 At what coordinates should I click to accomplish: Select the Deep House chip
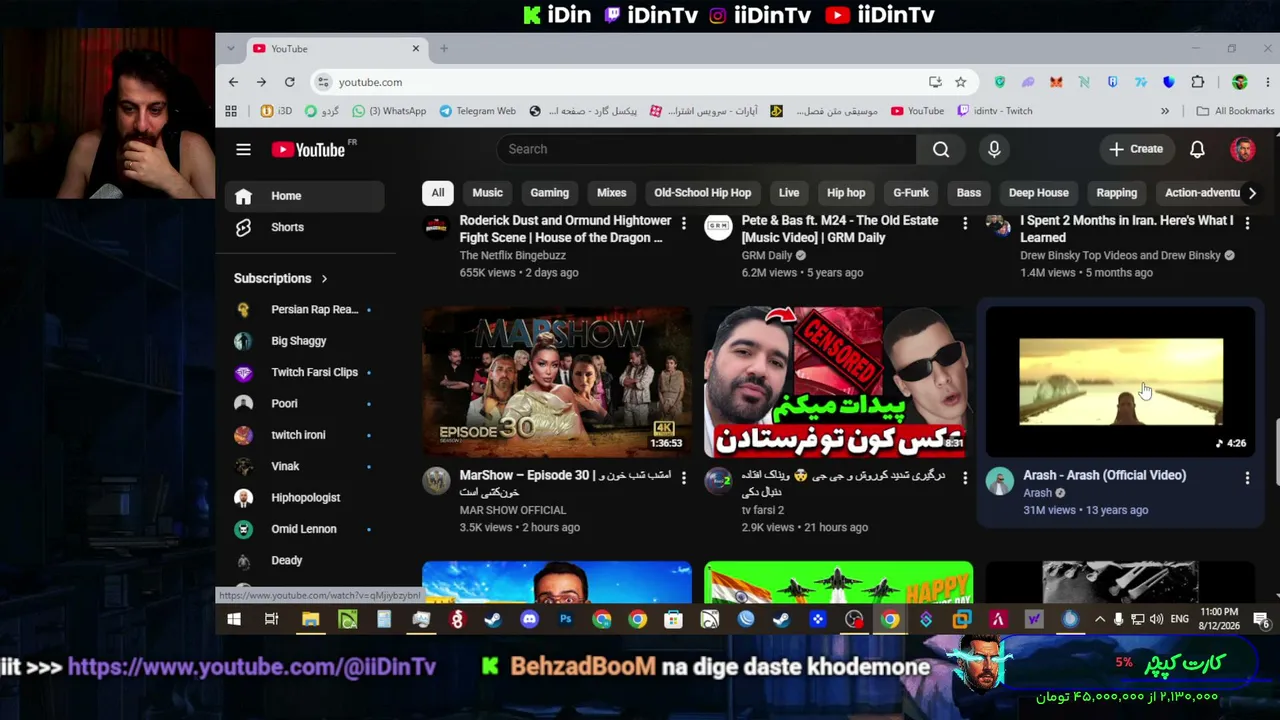pos(1038,193)
